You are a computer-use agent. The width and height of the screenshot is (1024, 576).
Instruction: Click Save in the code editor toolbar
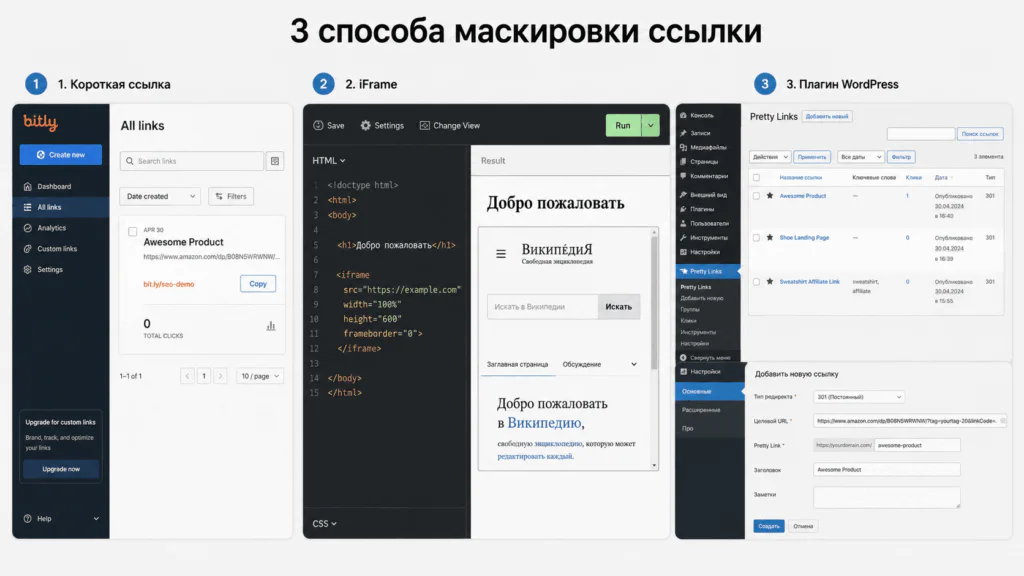point(328,125)
